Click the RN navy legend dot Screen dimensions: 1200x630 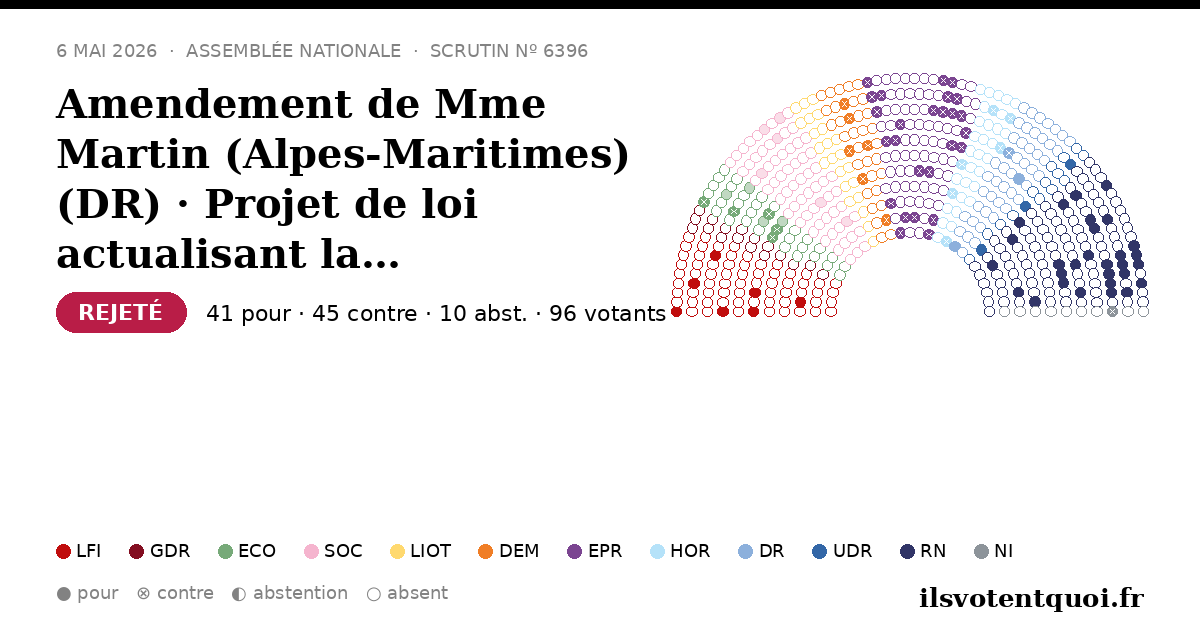pyautogui.click(x=907, y=551)
